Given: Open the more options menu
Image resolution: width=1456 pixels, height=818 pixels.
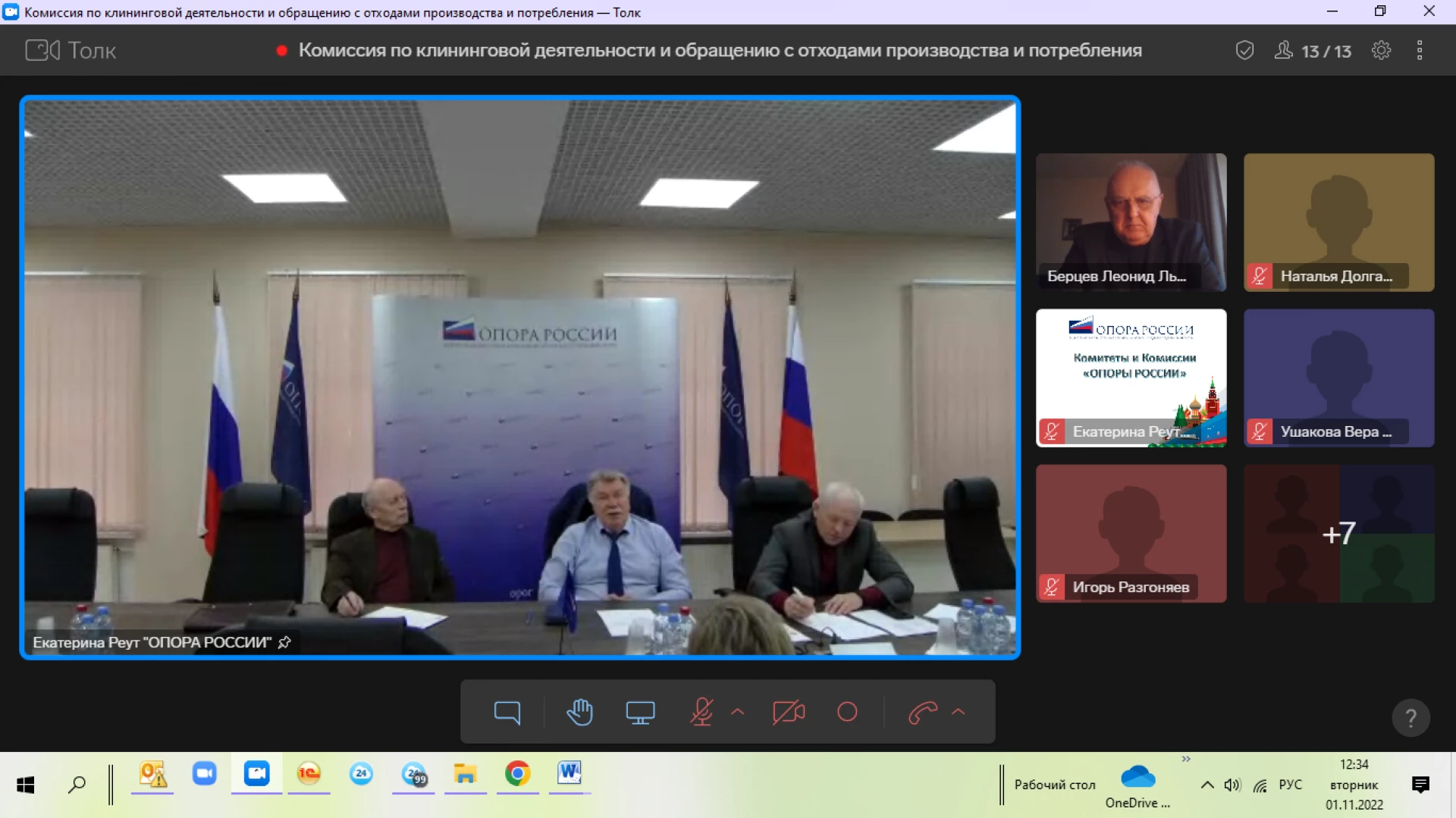Looking at the screenshot, I should pos(1420,50).
